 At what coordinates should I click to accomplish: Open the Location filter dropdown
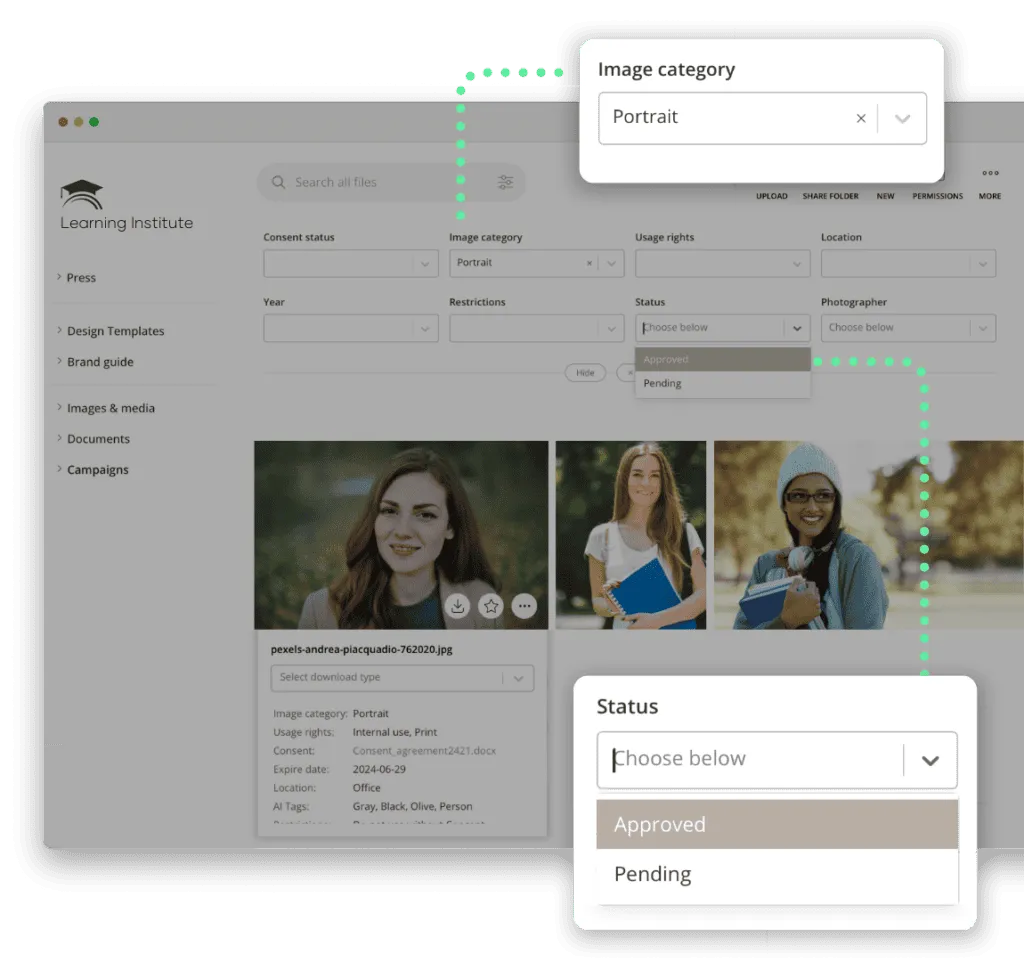click(908, 264)
